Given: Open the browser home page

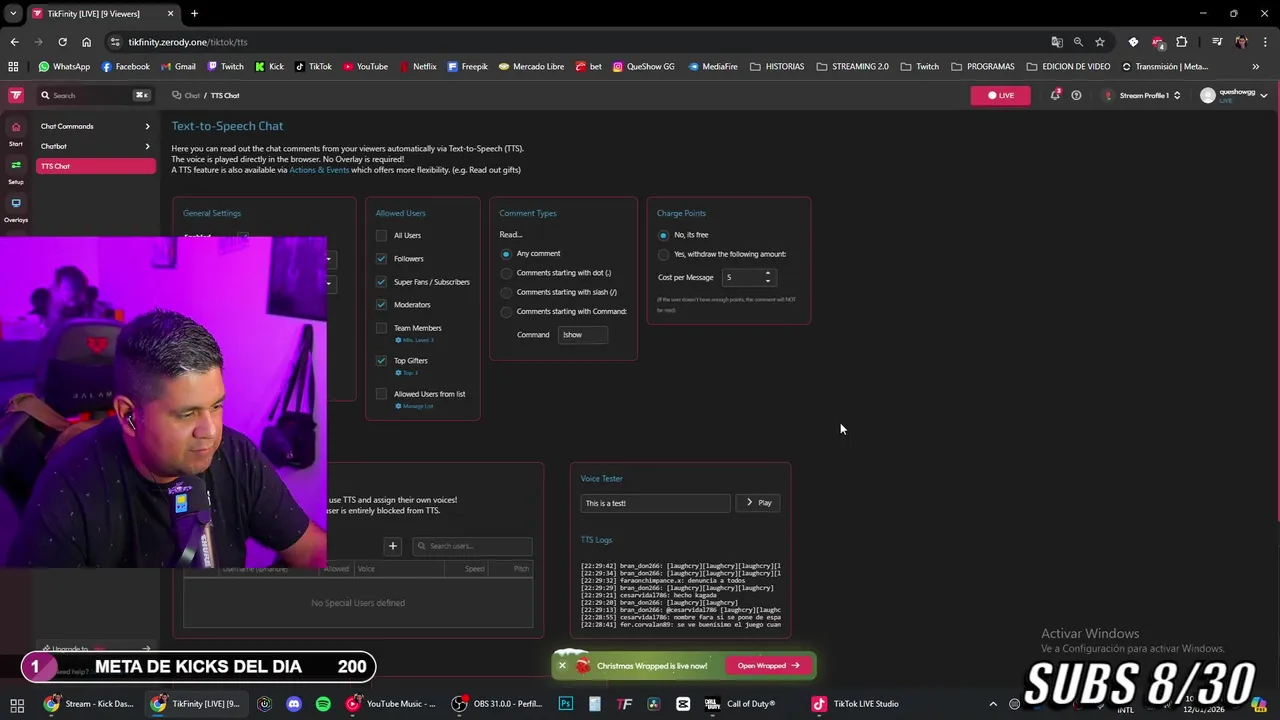Looking at the screenshot, I should tap(86, 42).
